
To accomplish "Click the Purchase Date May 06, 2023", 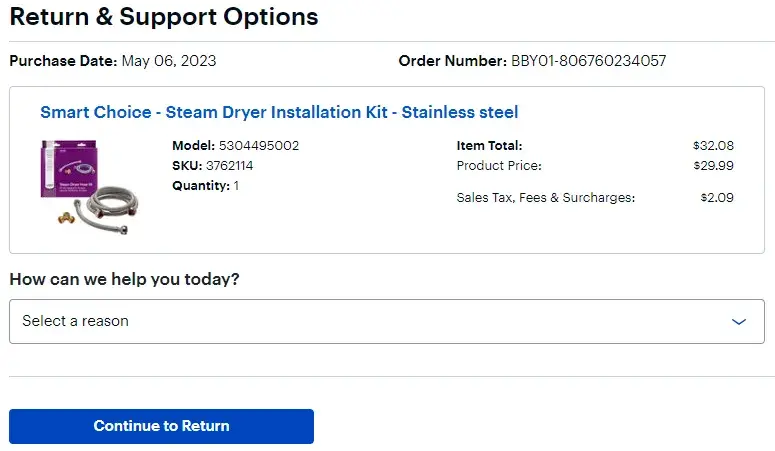I will click(168, 61).
